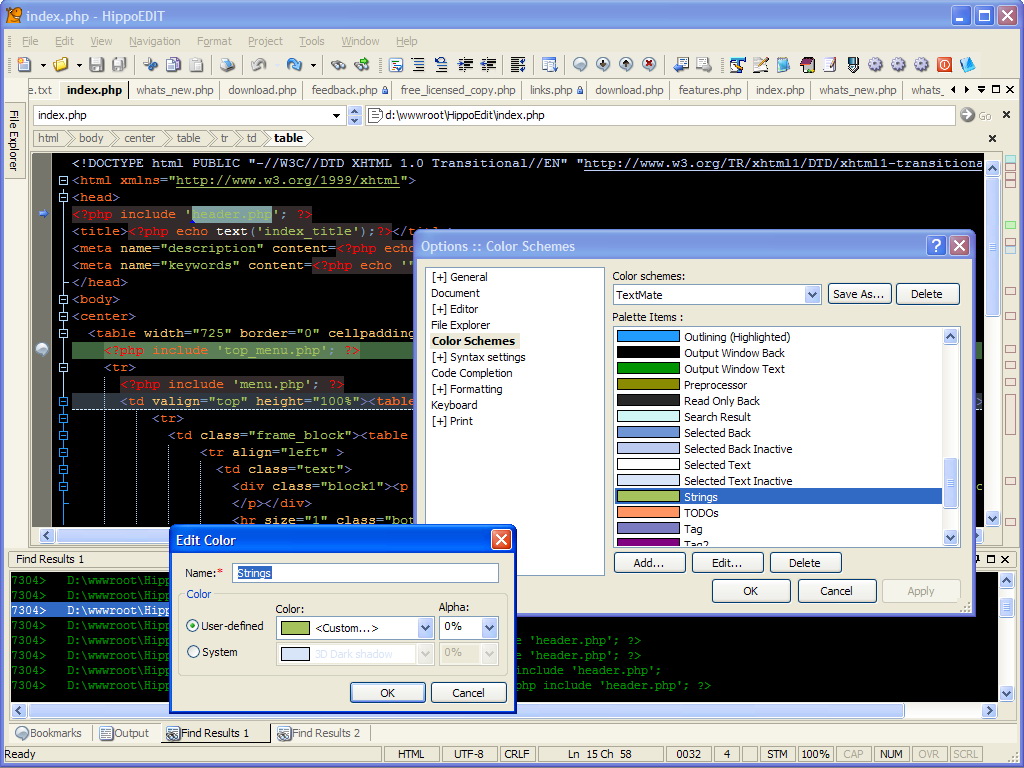Image resolution: width=1024 pixels, height=768 pixels.
Task: Click the Save file toolbar icon
Action: tap(96, 65)
